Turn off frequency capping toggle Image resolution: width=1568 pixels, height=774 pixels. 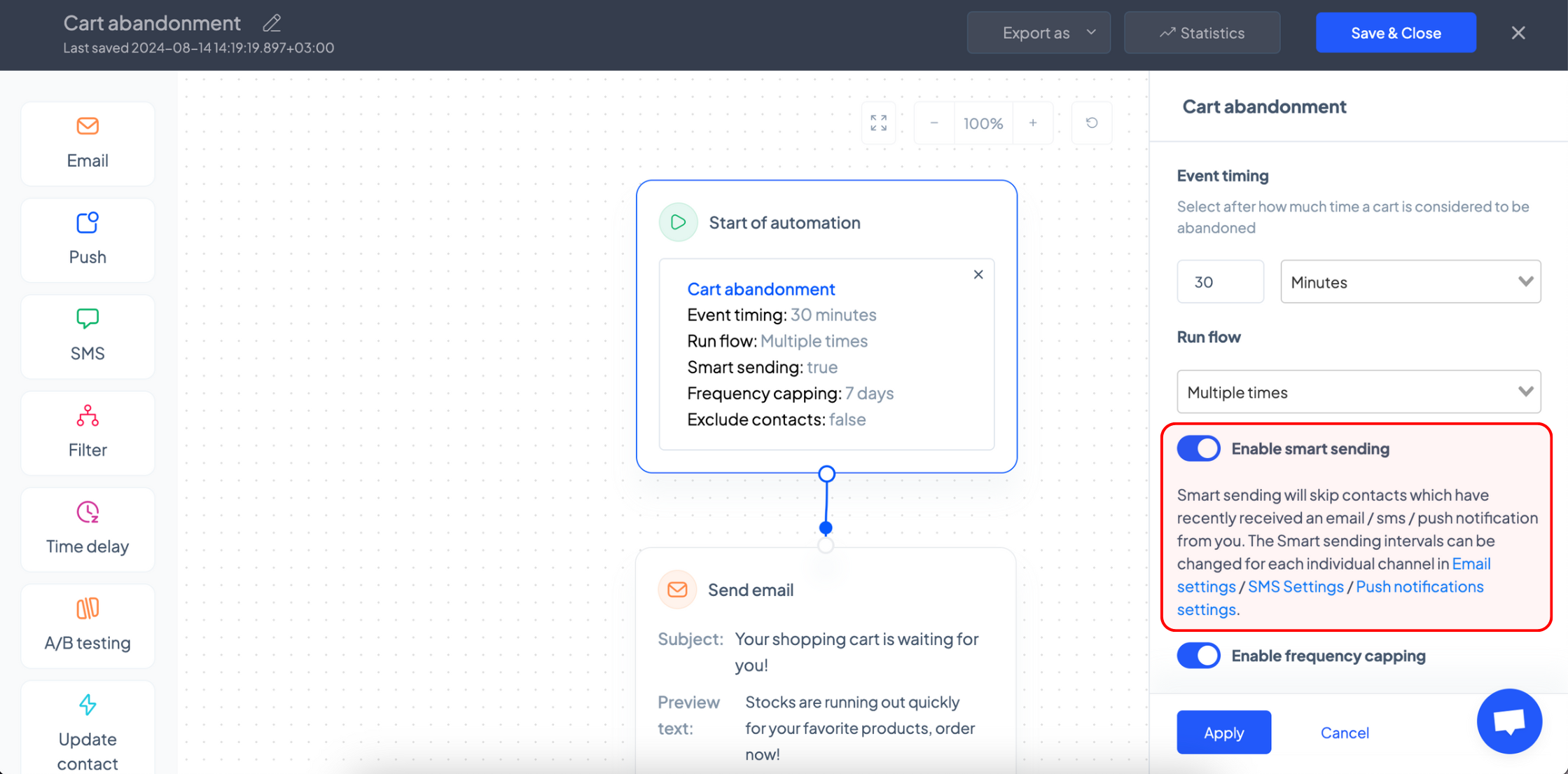coord(1198,656)
